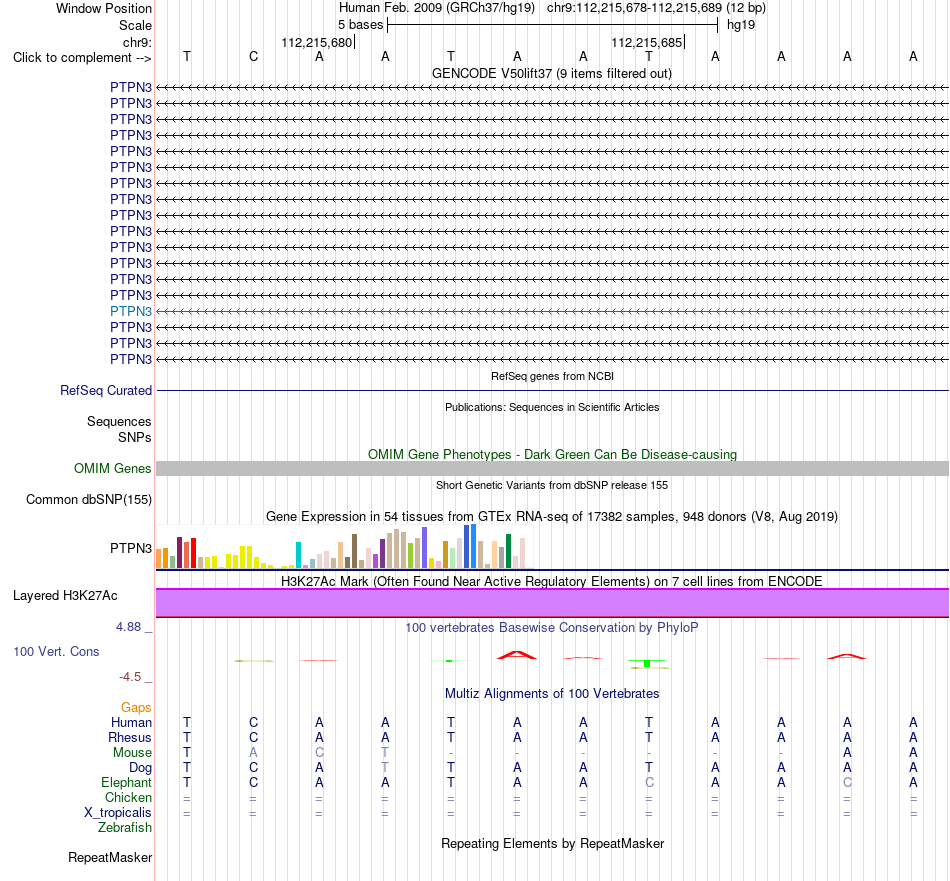The height and width of the screenshot is (881, 950).
Task: Select the 'X_tropicalis' alignment species label
Action: point(118,813)
